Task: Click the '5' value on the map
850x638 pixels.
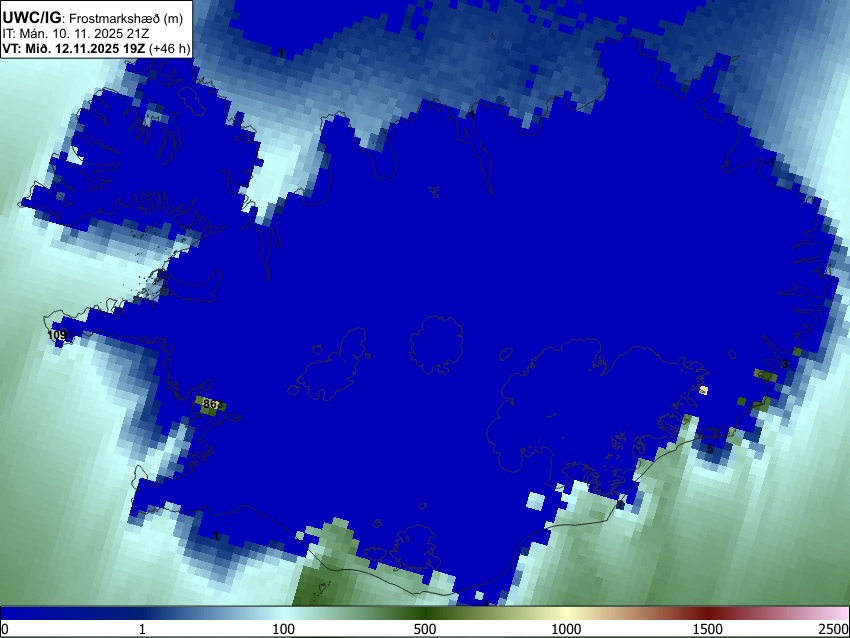Action: [710, 449]
